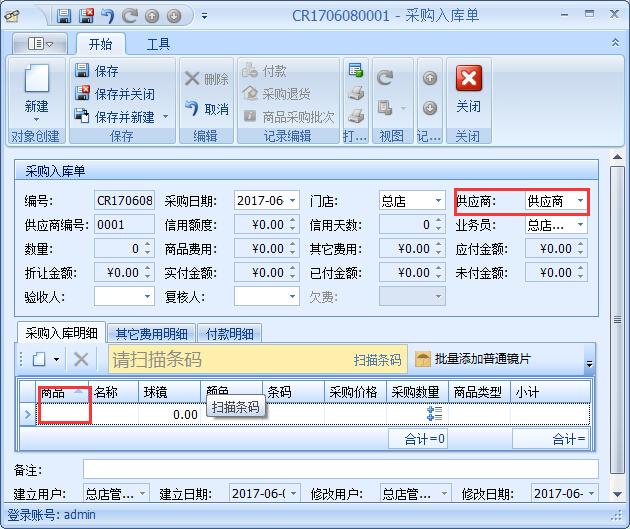Viewport: 630px width, 529px height.
Task: Click the 扫描条码 link in barcode box
Action: click(377, 360)
